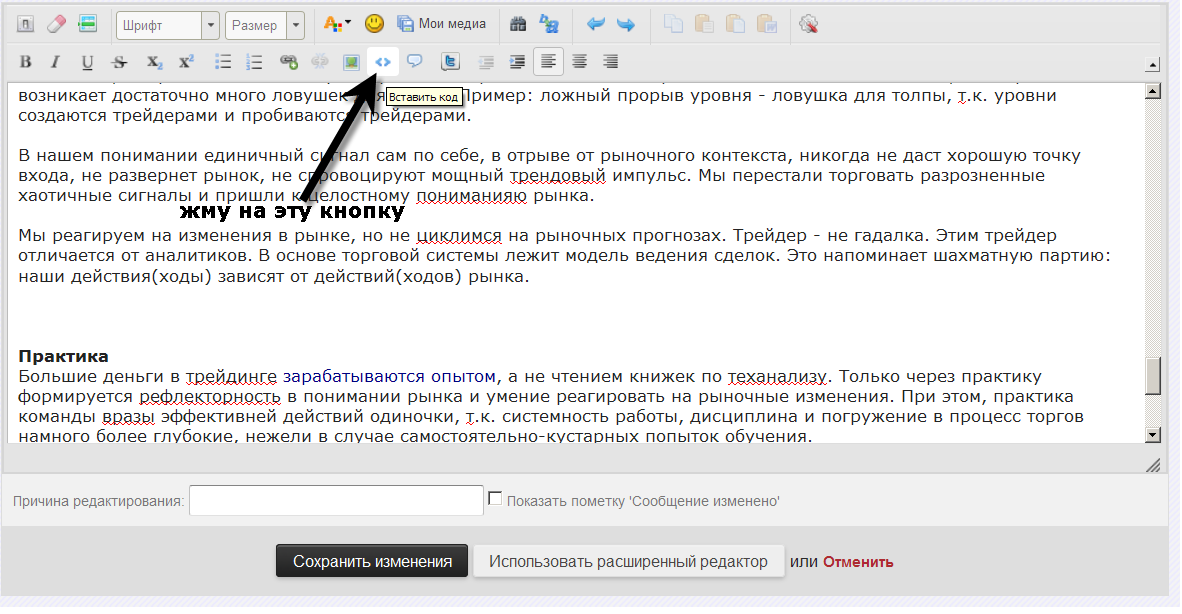Insert a bulleted list
Viewport: 1182px width, 614px height.
[223, 62]
